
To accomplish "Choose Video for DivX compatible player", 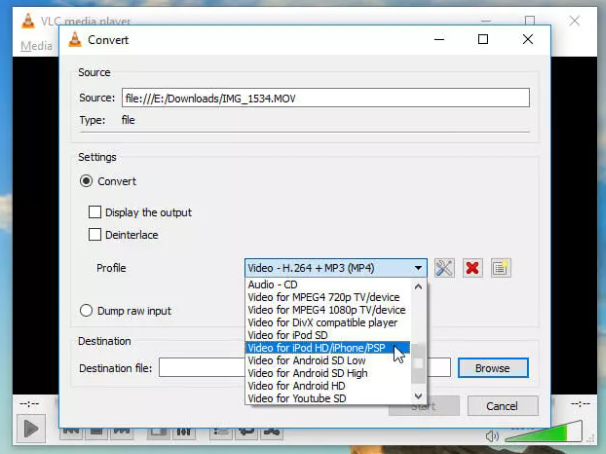I will coord(328,323).
